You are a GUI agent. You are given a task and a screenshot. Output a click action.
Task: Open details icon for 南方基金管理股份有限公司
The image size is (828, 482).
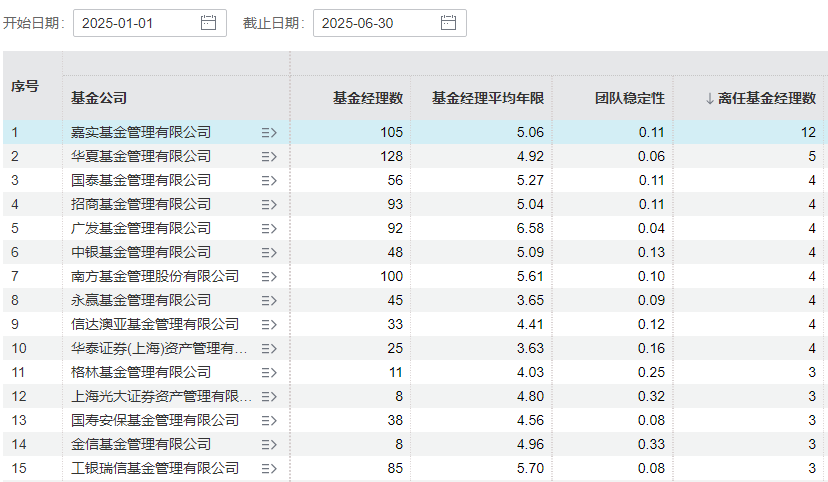click(269, 277)
